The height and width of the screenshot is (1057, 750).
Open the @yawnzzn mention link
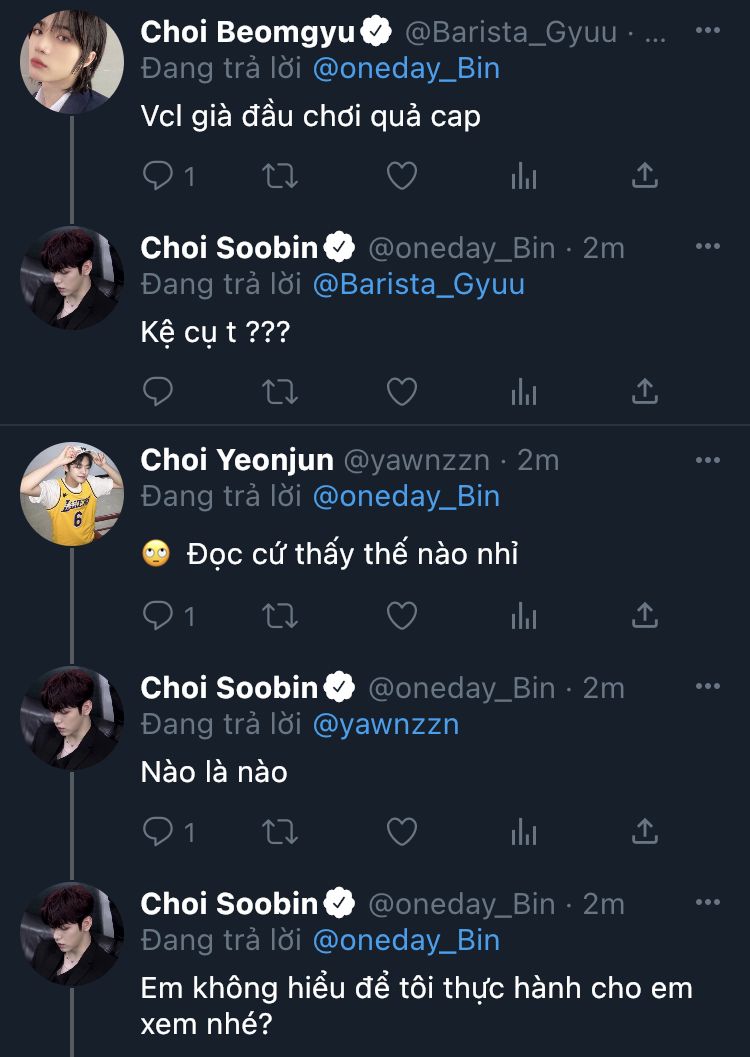[x=385, y=724]
